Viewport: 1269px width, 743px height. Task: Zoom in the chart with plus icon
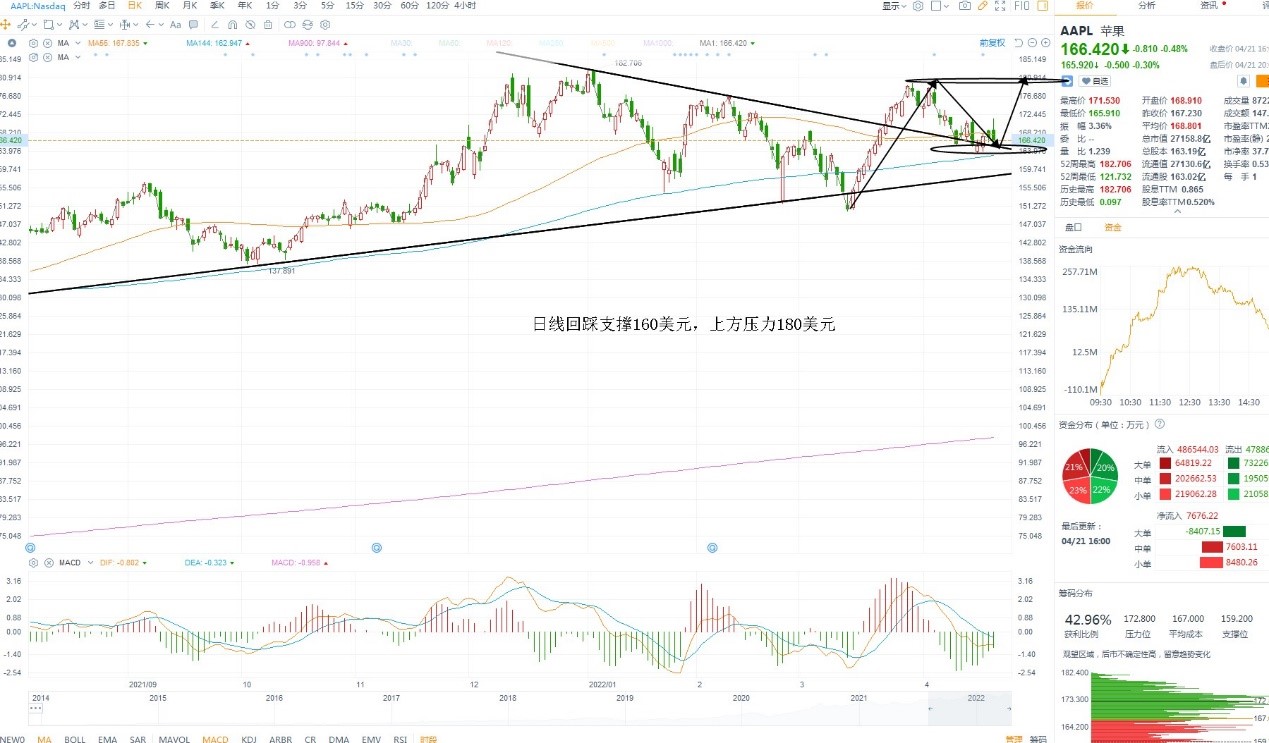(x=1045, y=42)
